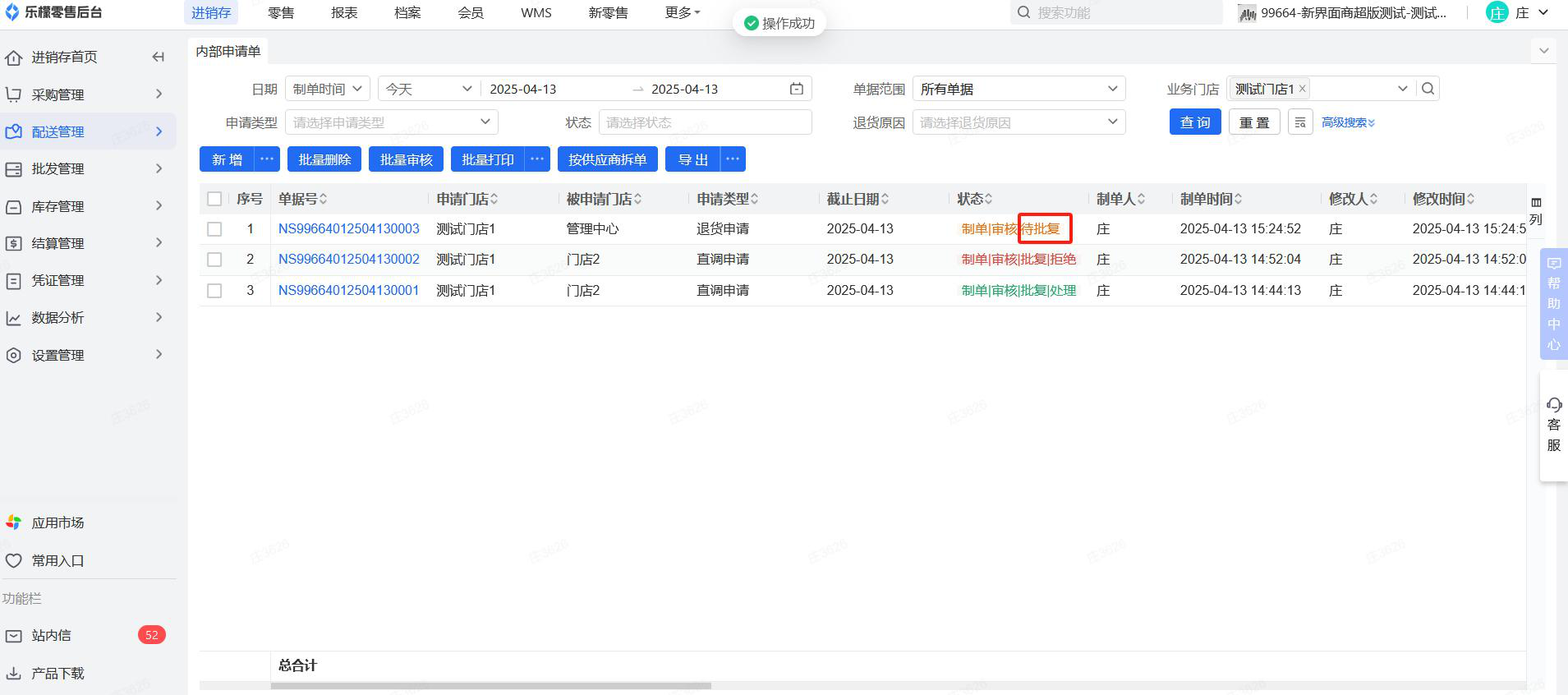Open document NS99664012504130002 link
This screenshot has height=695, width=1568.
(348, 260)
